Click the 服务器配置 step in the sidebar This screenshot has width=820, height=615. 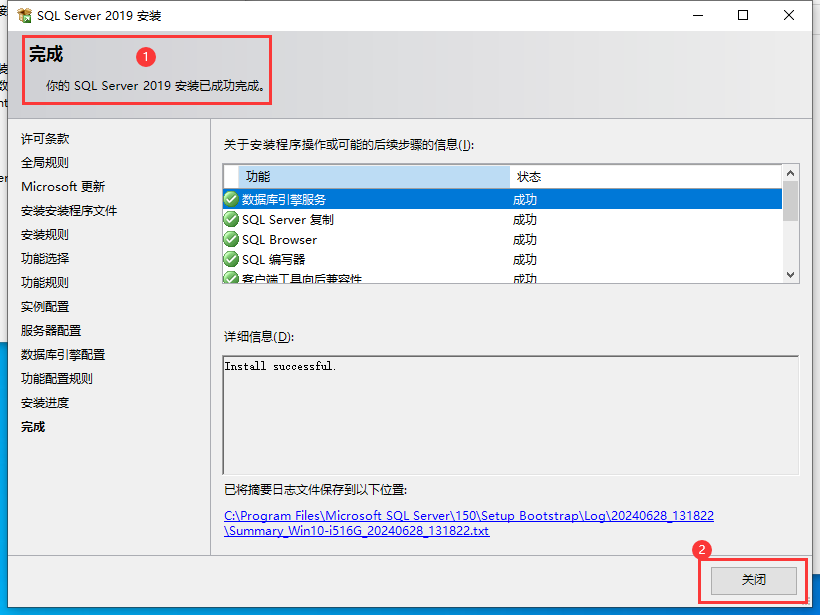coord(51,331)
